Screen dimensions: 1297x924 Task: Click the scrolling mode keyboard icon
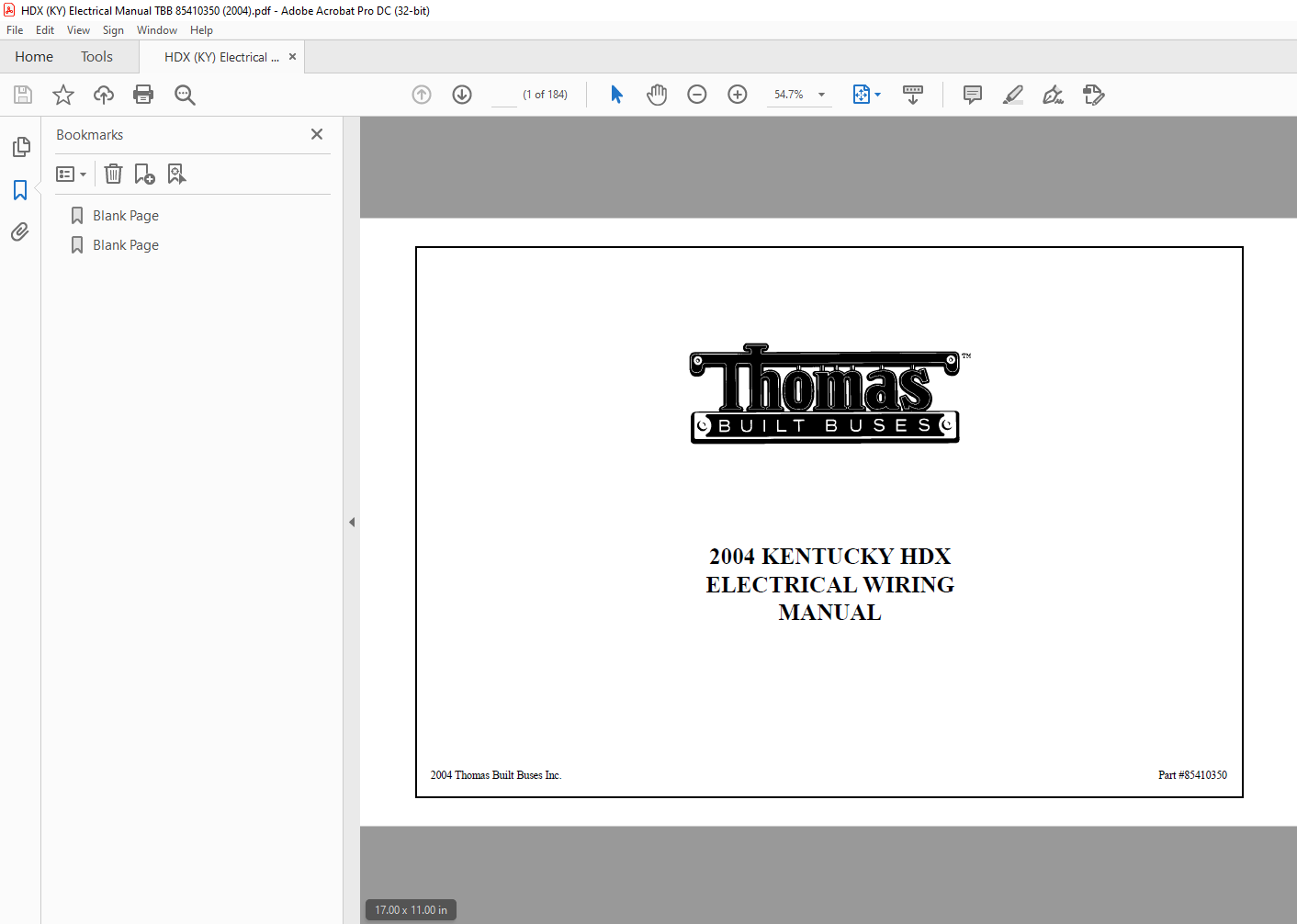point(913,95)
